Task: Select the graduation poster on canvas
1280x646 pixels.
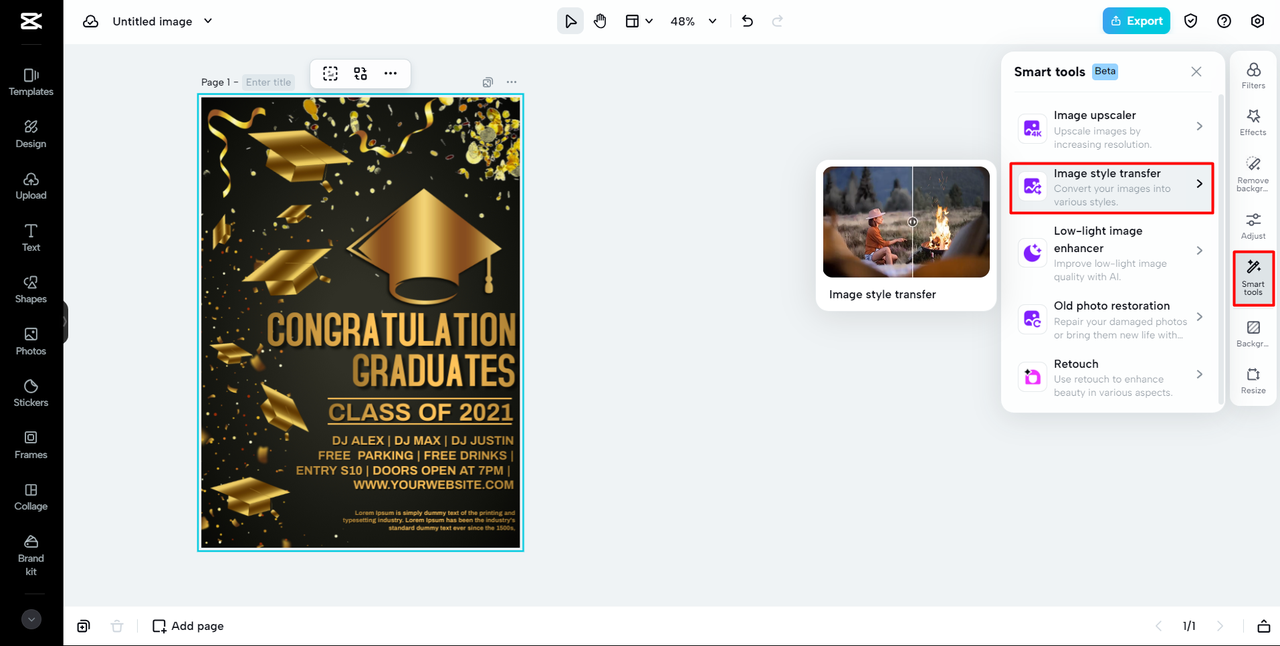Action: 360,322
